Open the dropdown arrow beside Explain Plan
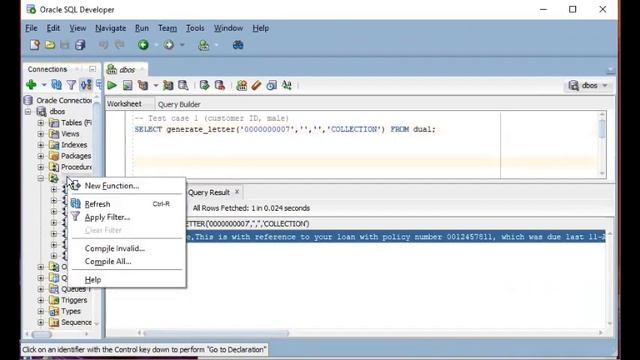 156,86
